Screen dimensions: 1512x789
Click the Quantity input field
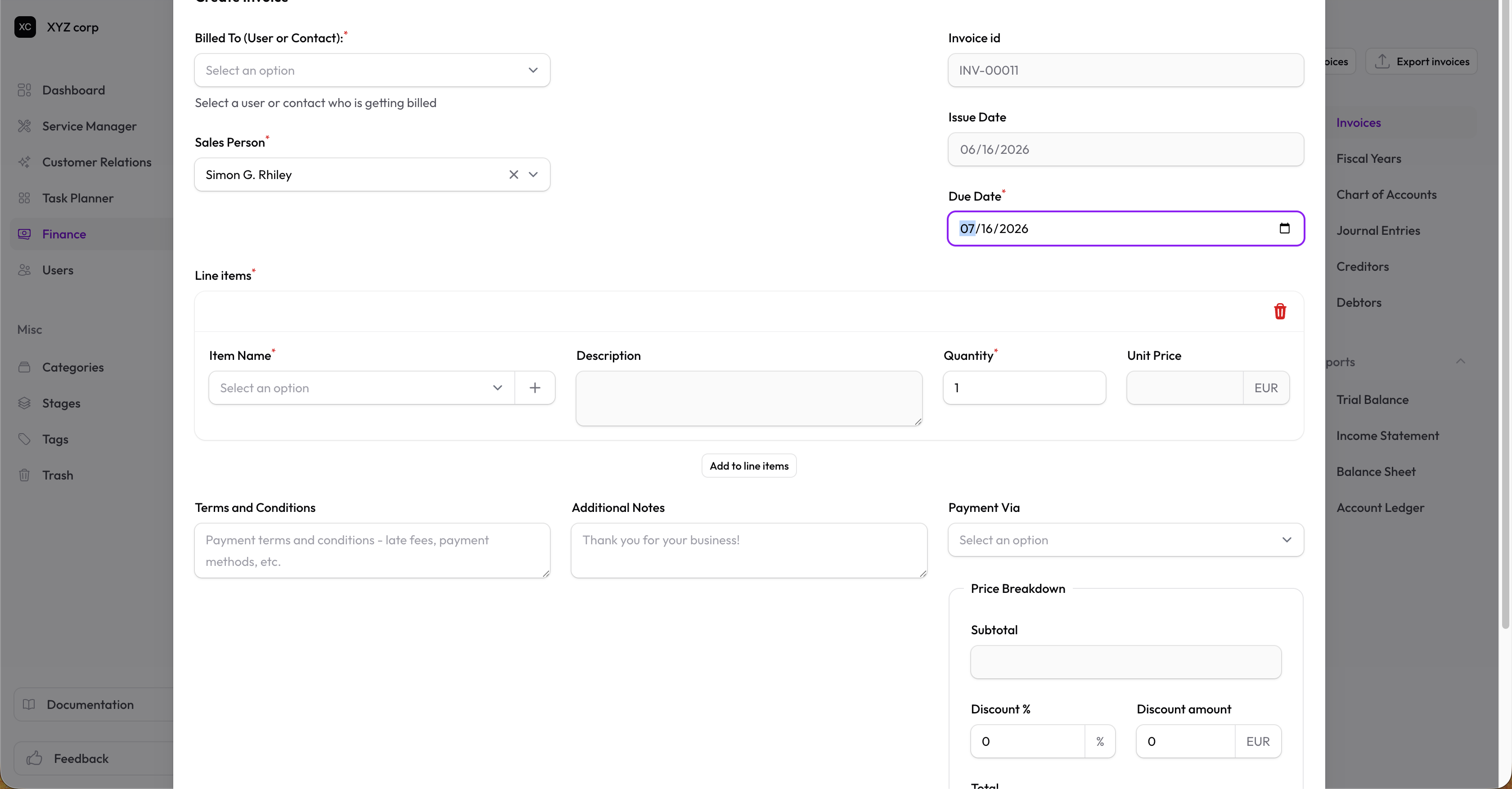[x=1024, y=388]
